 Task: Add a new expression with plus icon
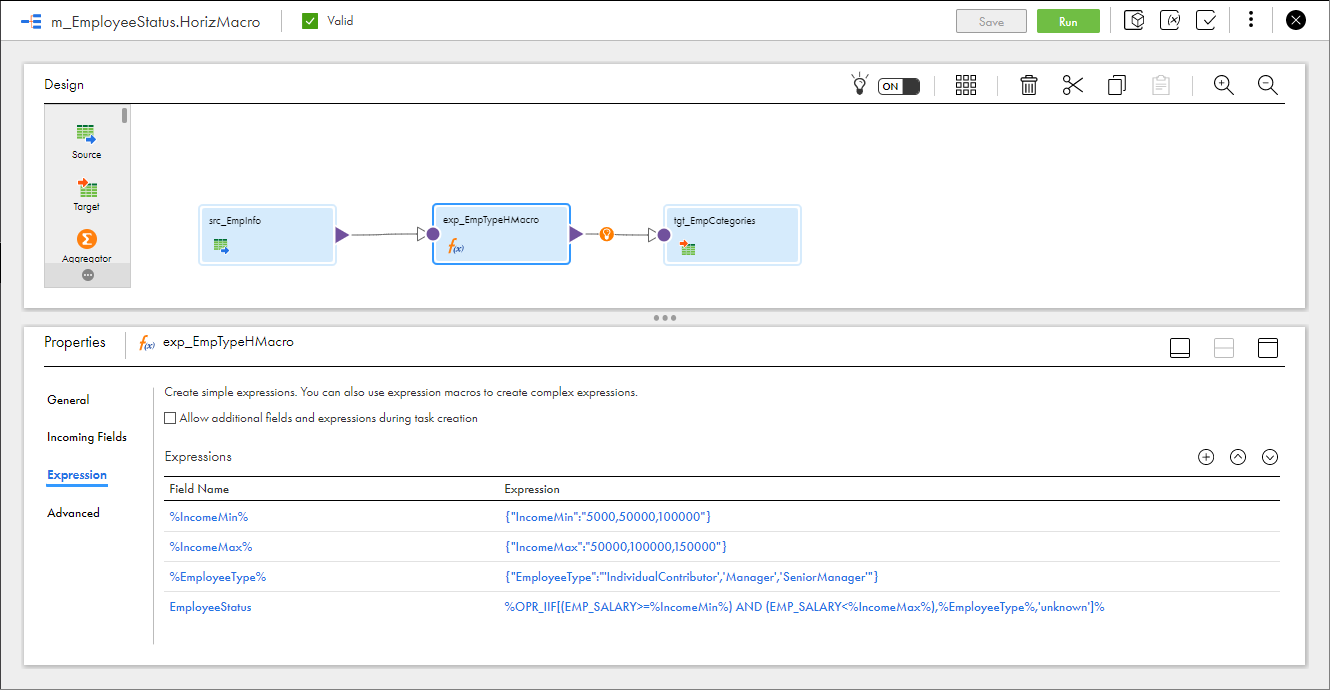click(1206, 457)
